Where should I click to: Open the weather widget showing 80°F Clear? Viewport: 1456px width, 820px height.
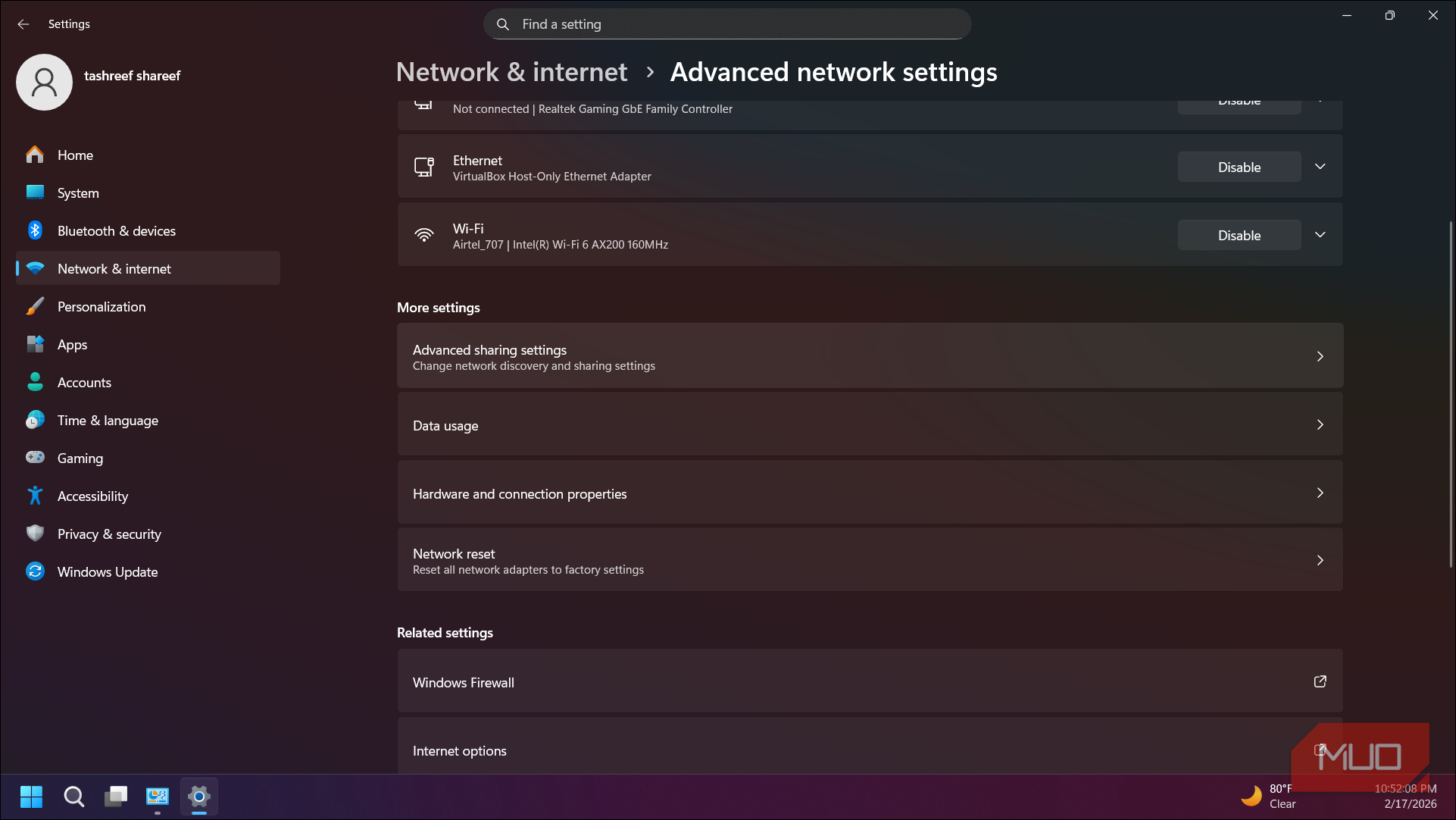click(1269, 797)
